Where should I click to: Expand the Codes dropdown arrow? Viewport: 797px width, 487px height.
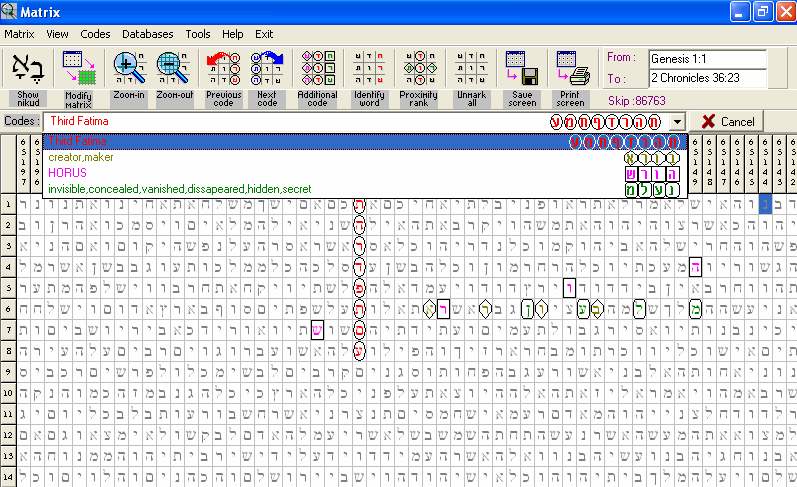(x=679, y=121)
